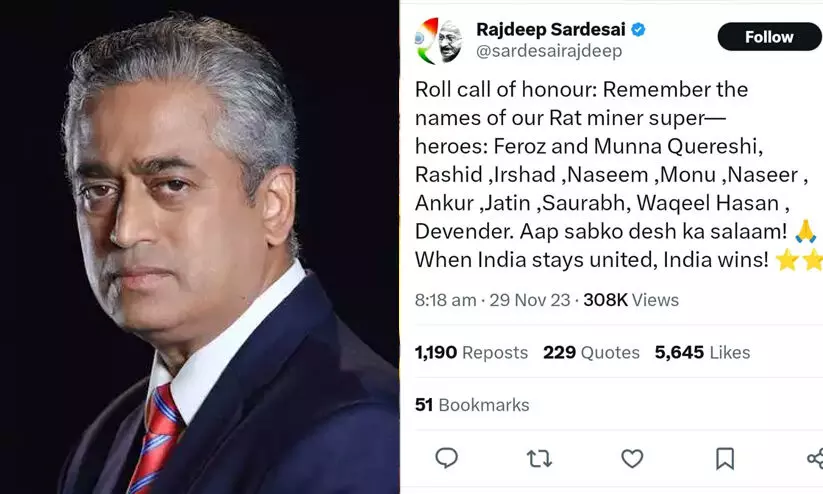View the 5,645 Likes list
Screen dimensions: 823x494
(x=702, y=352)
